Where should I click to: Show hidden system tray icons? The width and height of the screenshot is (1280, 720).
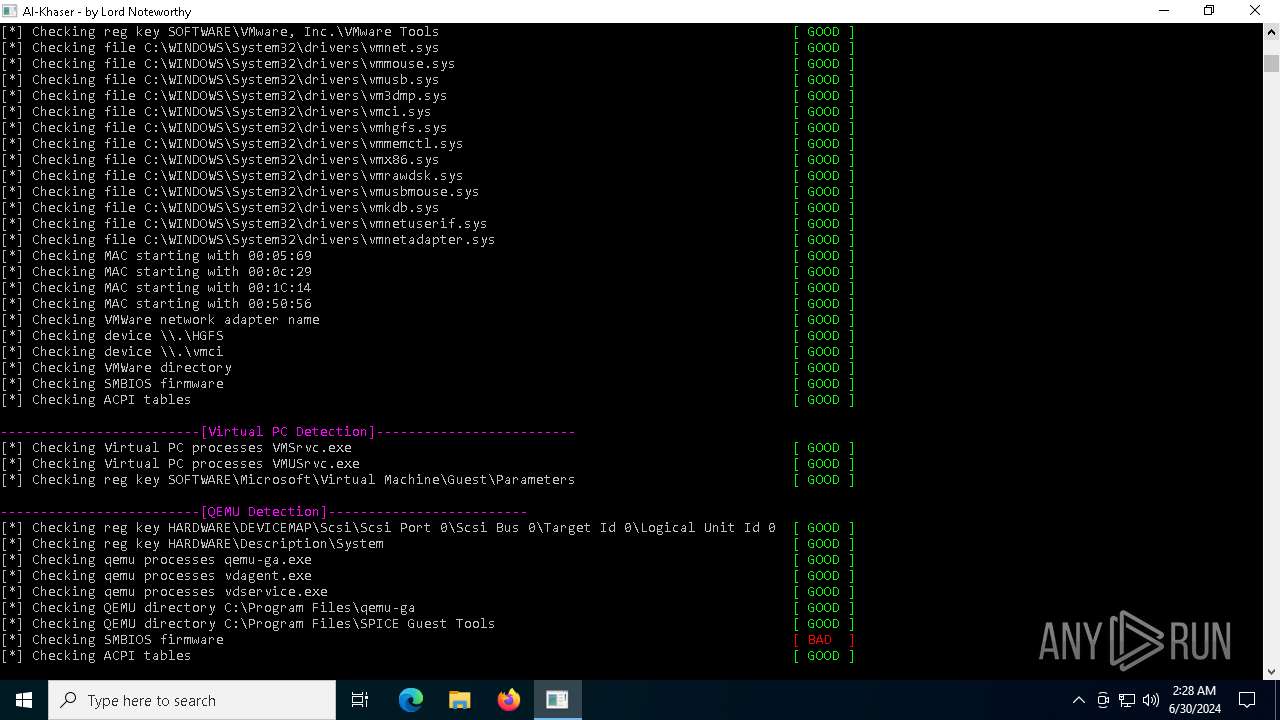point(1078,700)
